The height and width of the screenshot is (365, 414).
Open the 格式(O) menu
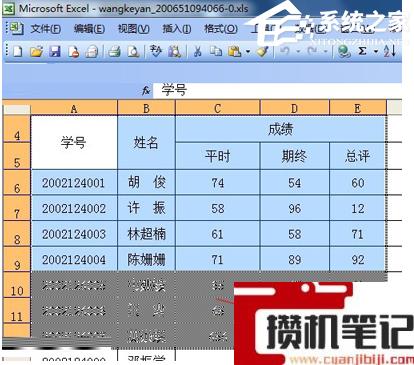(x=221, y=29)
